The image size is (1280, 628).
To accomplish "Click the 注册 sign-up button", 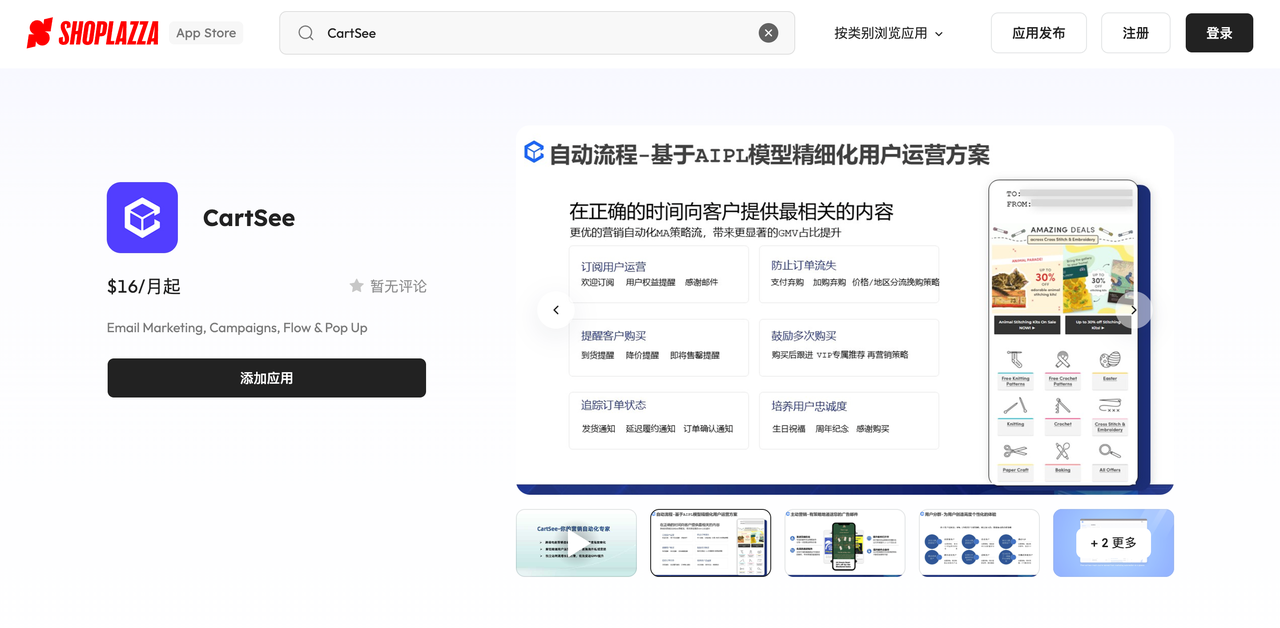I will pyautogui.click(x=1135, y=33).
